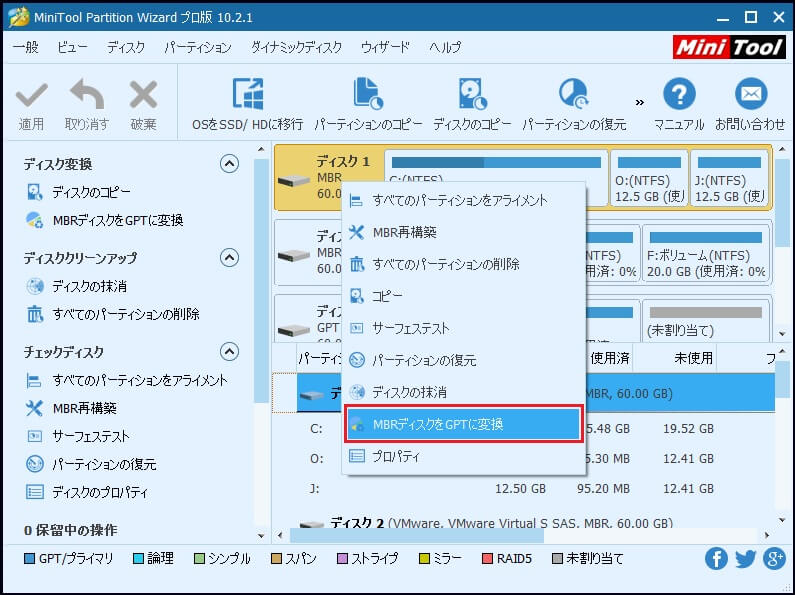Screen dimensions: 795x595
Task: Open the パーティション menu
Action: (x=198, y=47)
